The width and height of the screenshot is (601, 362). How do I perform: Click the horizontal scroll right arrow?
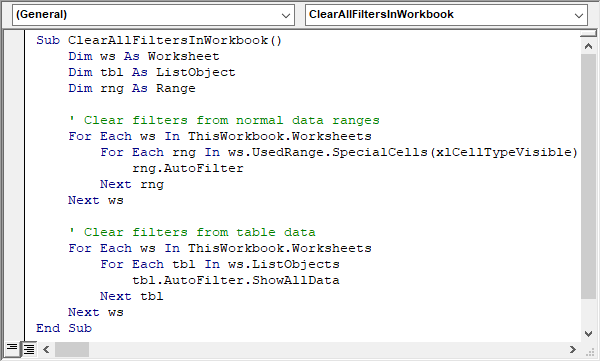573,349
